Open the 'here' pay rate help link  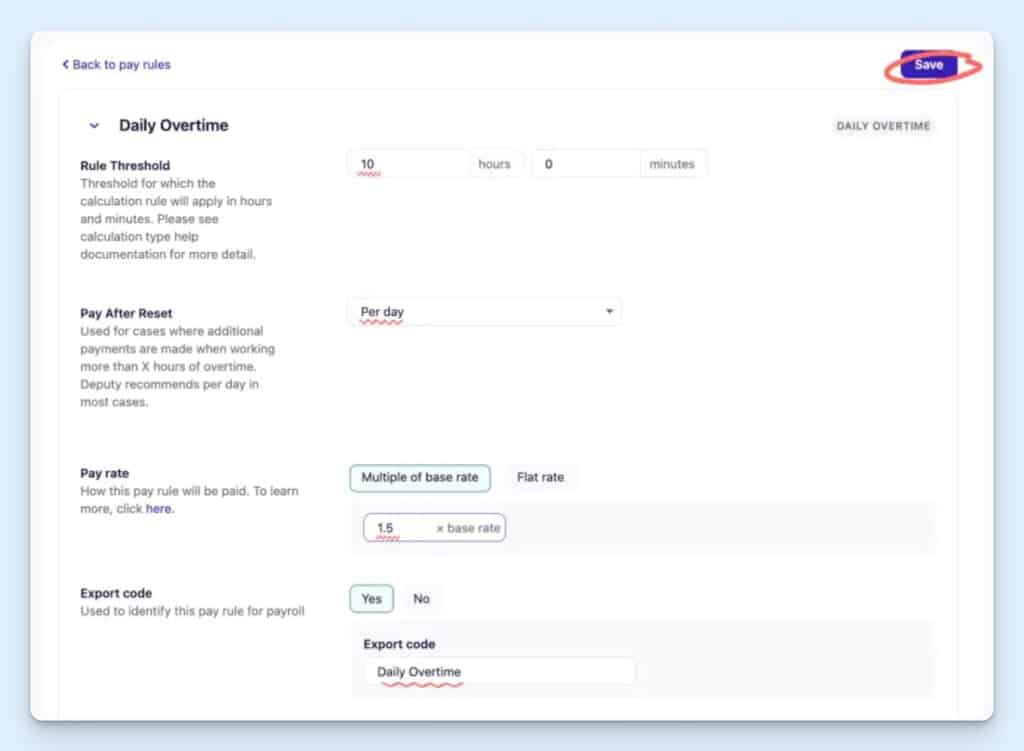[x=159, y=508]
